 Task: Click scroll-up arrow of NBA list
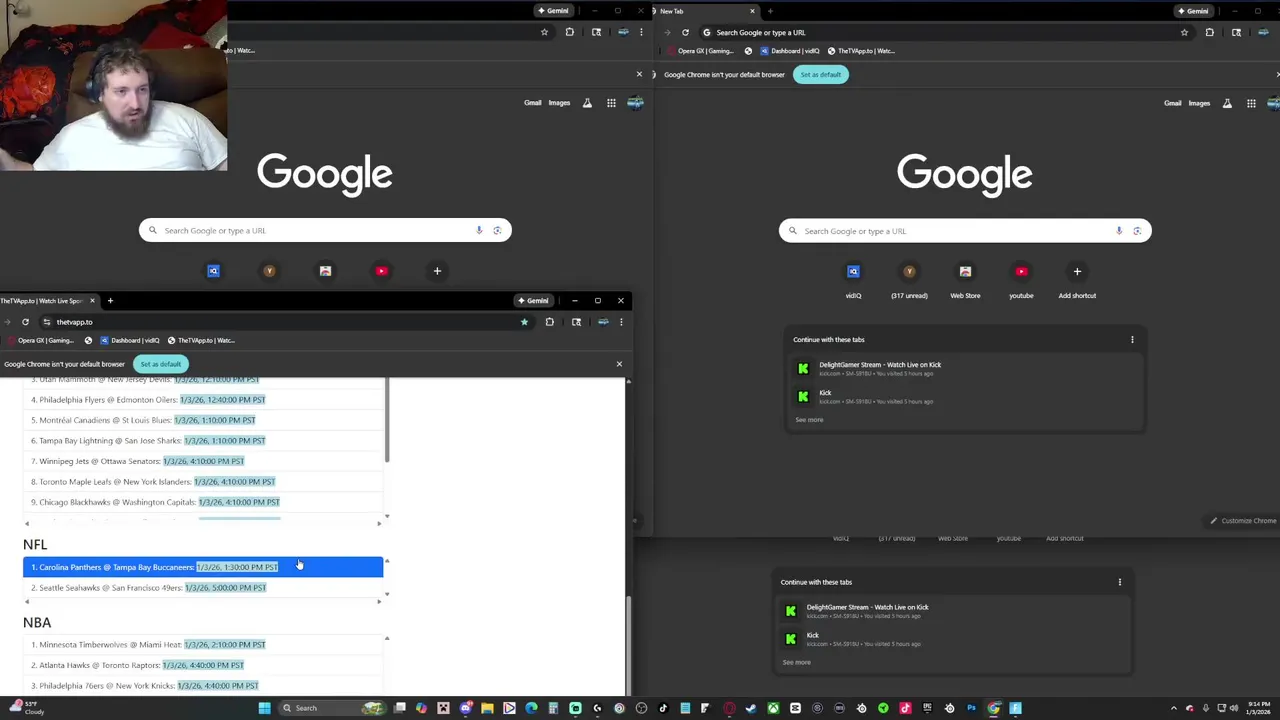click(x=387, y=638)
